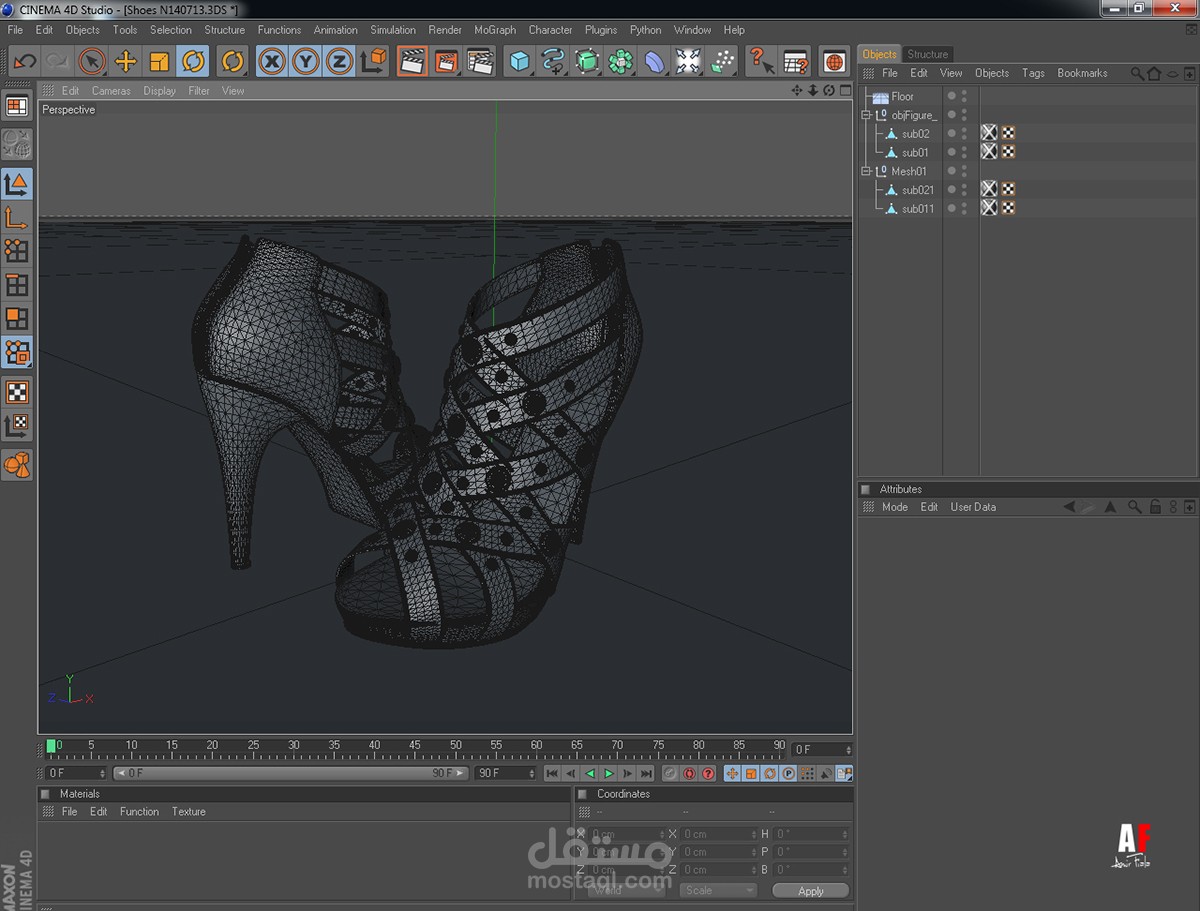Click frame 45 on the timeline ruler
The image size is (1200, 911).
pos(415,748)
